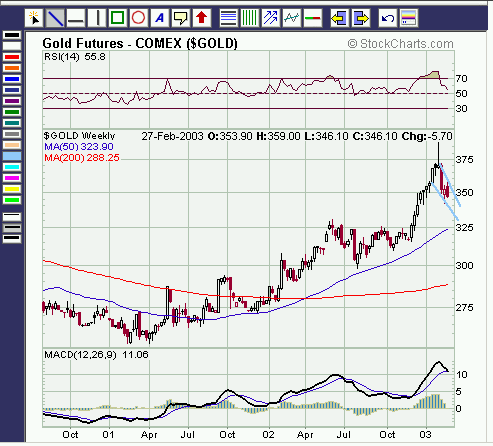Click the 27-Feb-2003 date text
The image size is (493, 446).
[x=172, y=136]
